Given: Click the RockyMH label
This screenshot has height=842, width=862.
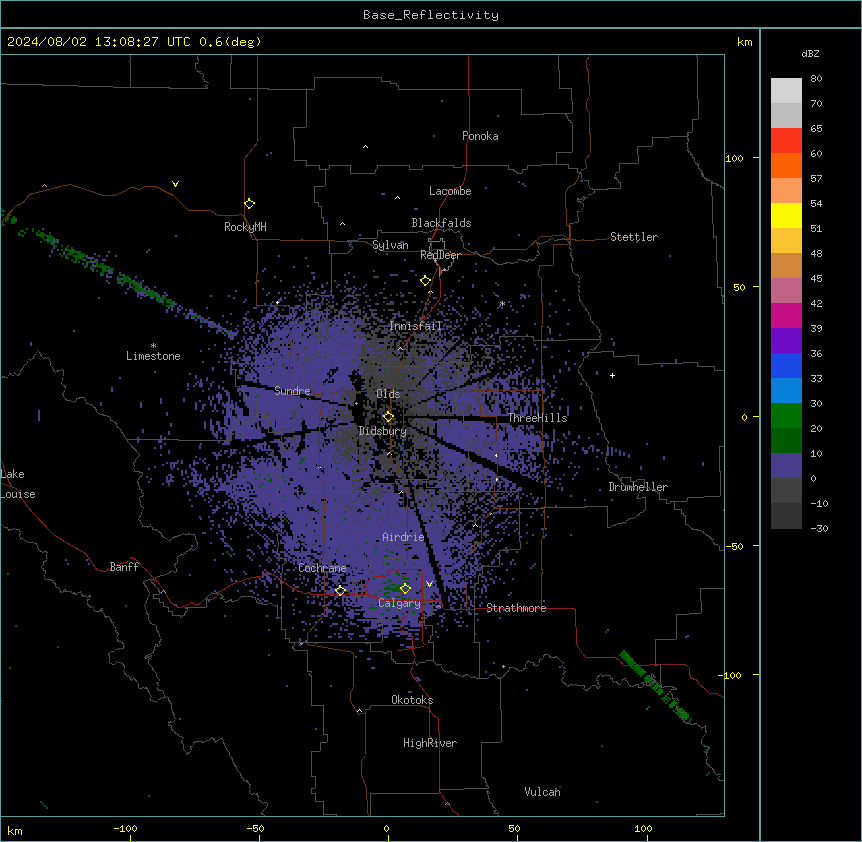Looking at the screenshot, I should tap(245, 227).
